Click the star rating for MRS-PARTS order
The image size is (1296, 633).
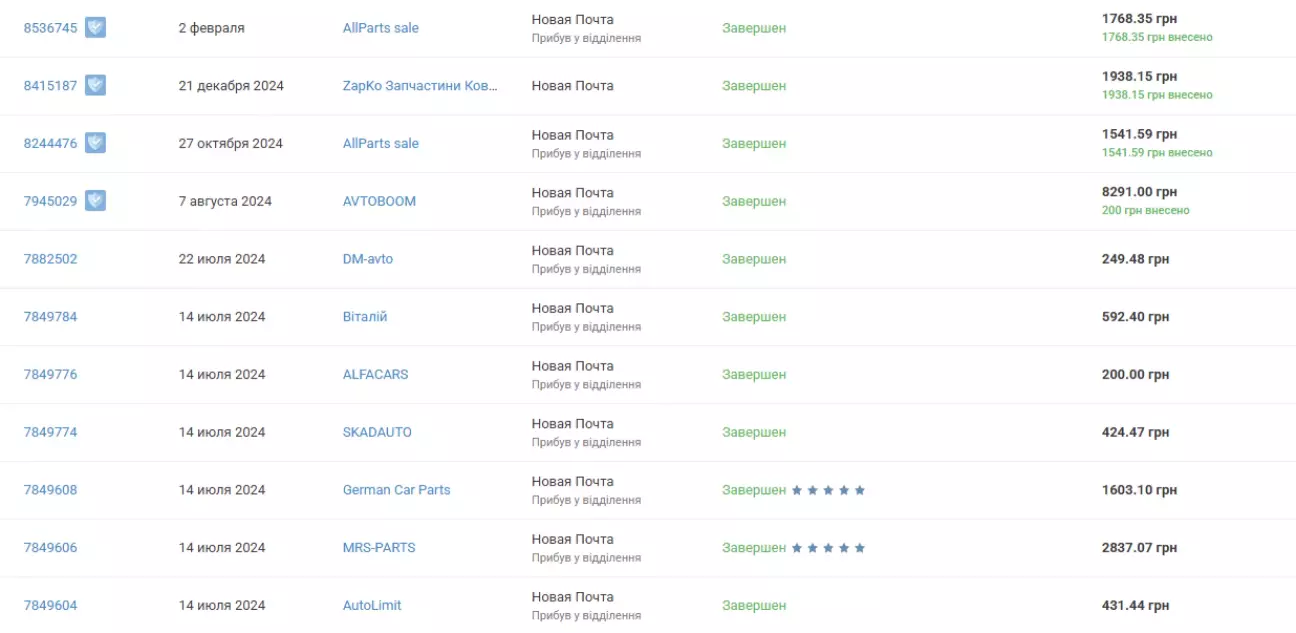(x=828, y=548)
